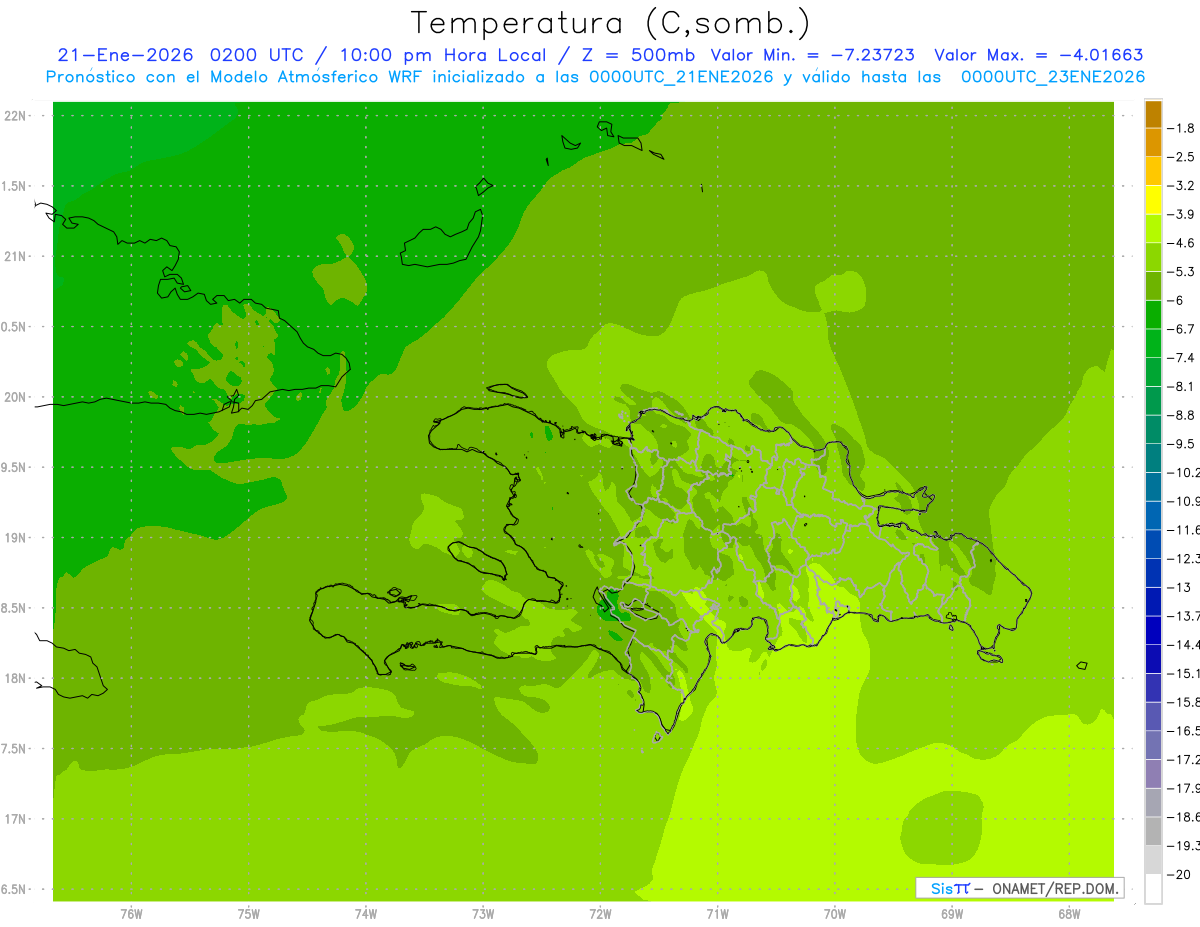
Task: Click the "-20" colorbar value
Action: (x=1181, y=874)
